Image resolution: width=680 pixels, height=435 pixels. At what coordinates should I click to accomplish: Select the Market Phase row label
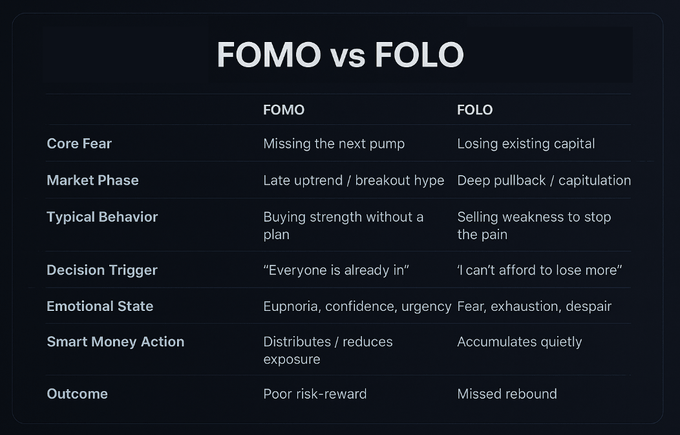coord(92,181)
